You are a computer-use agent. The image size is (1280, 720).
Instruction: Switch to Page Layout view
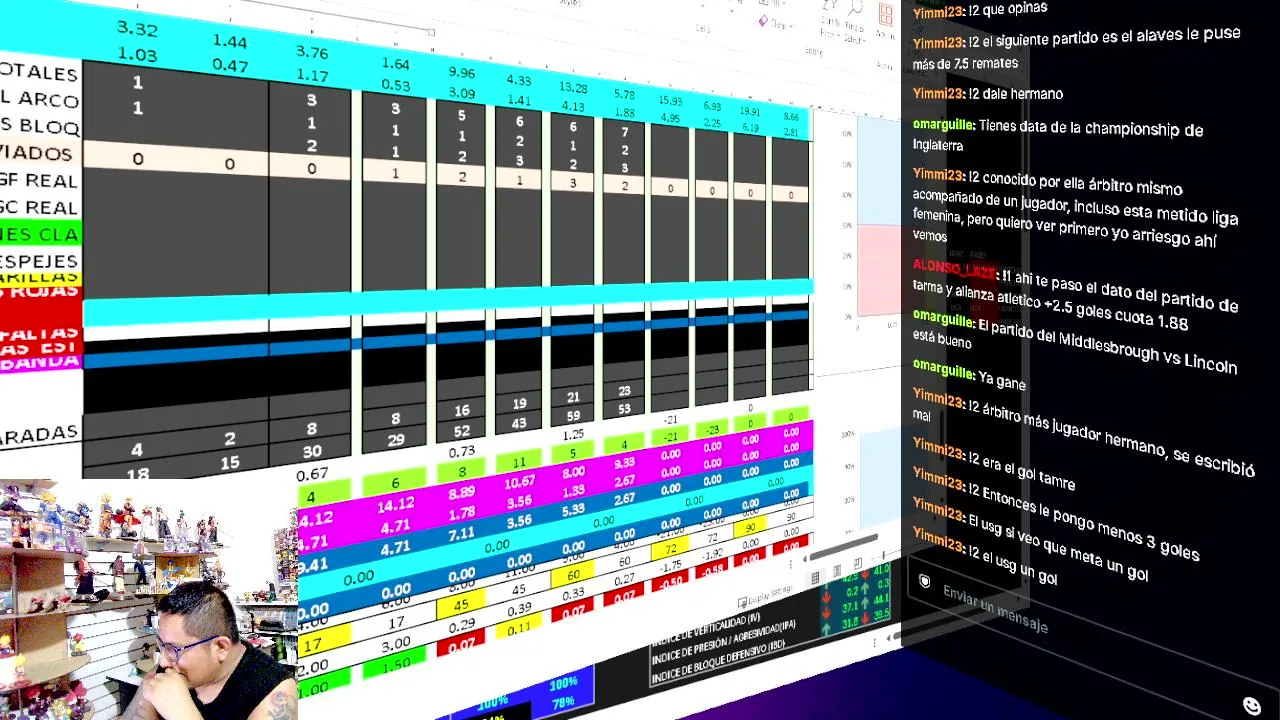pyautogui.click(x=837, y=571)
